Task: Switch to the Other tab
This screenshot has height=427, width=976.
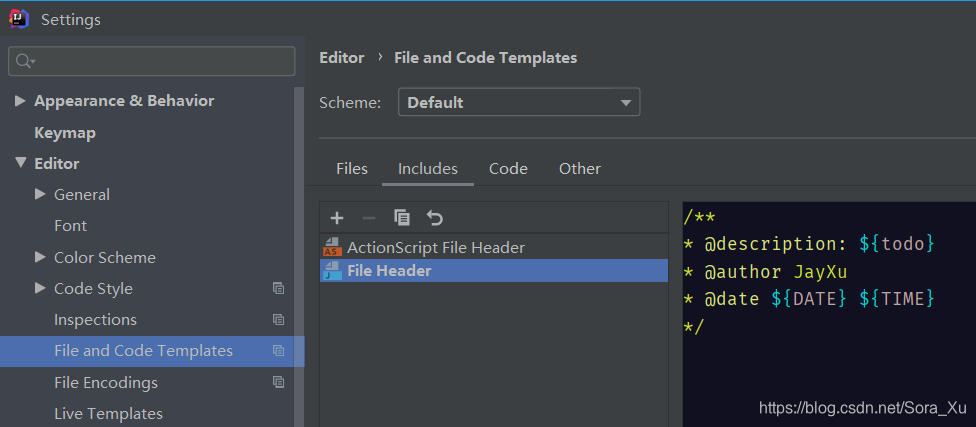Action: (580, 169)
